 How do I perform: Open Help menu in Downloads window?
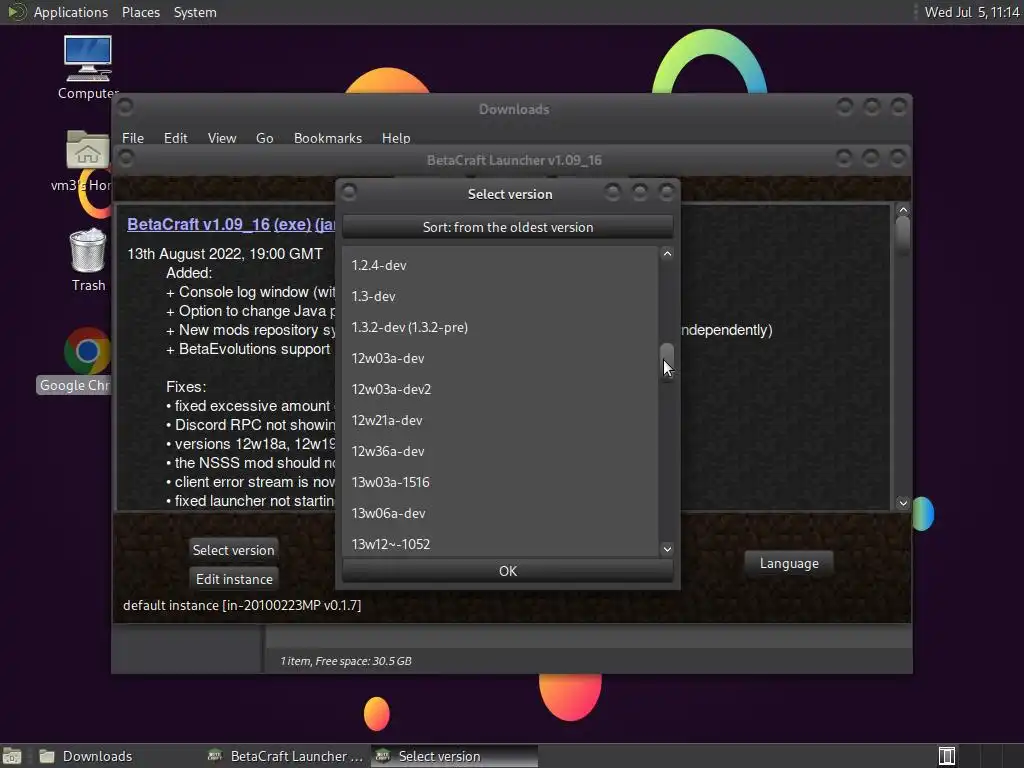tap(396, 138)
